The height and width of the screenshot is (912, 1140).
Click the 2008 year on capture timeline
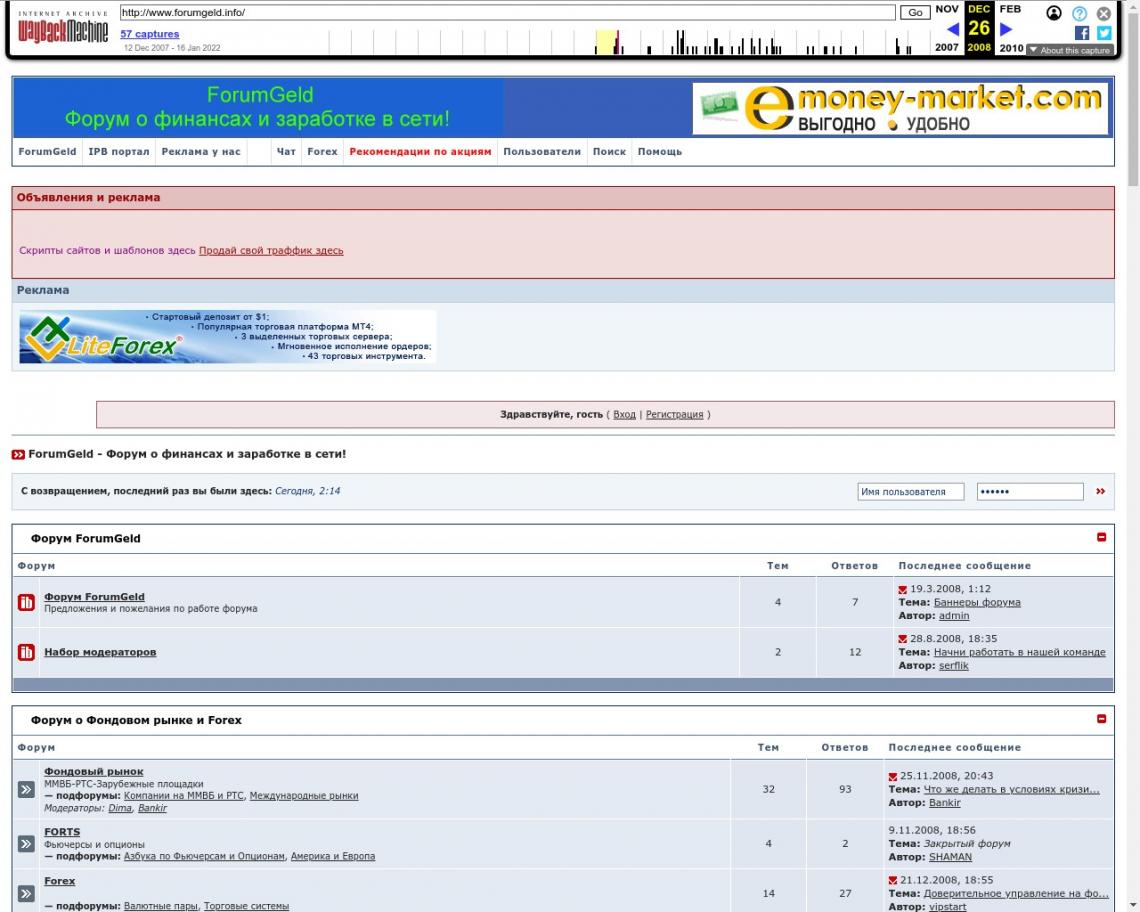[978, 48]
